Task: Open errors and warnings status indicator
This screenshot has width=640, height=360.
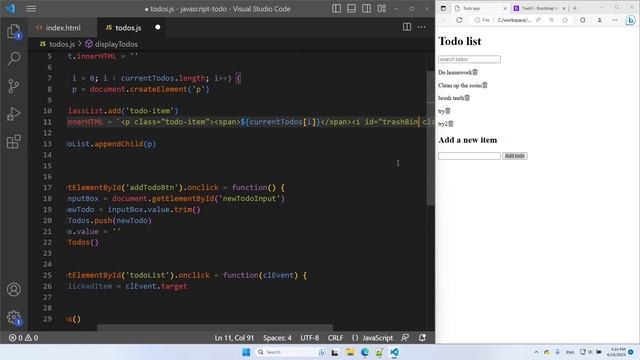Action: (x=24, y=338)
